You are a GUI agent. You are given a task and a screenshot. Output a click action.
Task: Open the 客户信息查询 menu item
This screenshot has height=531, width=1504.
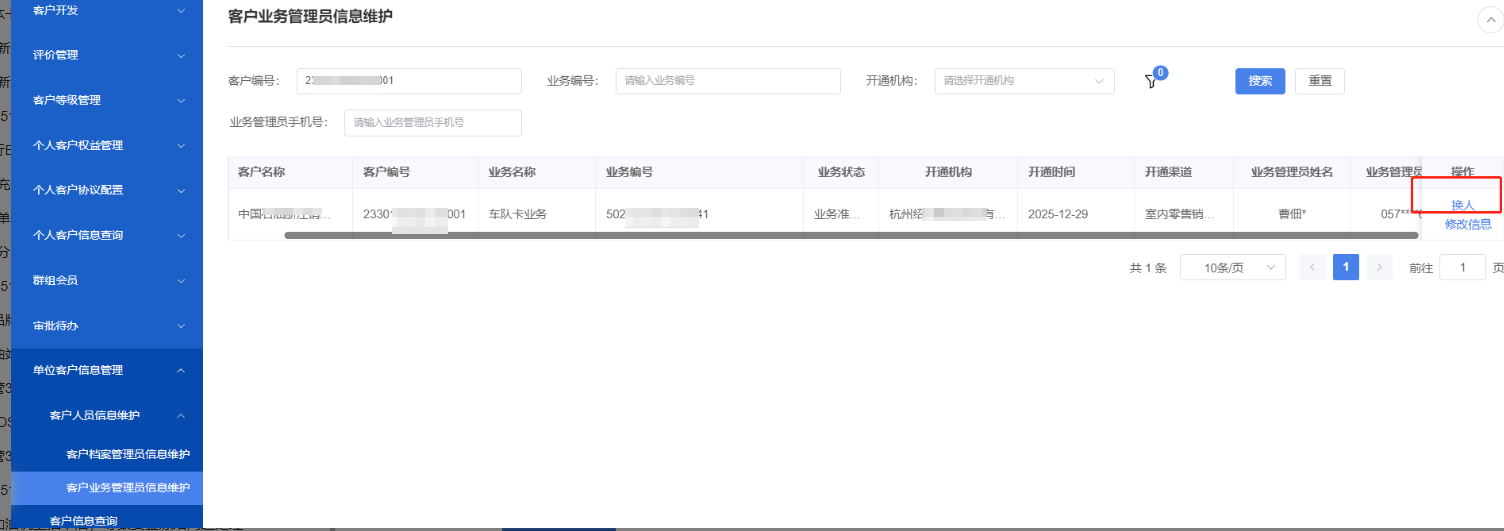pyautogui.click(x=83, y=521)
